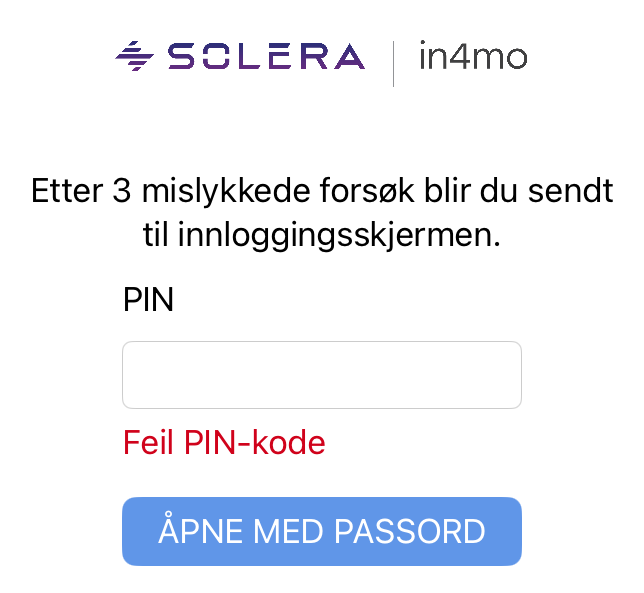Click the word Etter in the warning
This screenshot has height=593, width=644.
click(67, 191)
